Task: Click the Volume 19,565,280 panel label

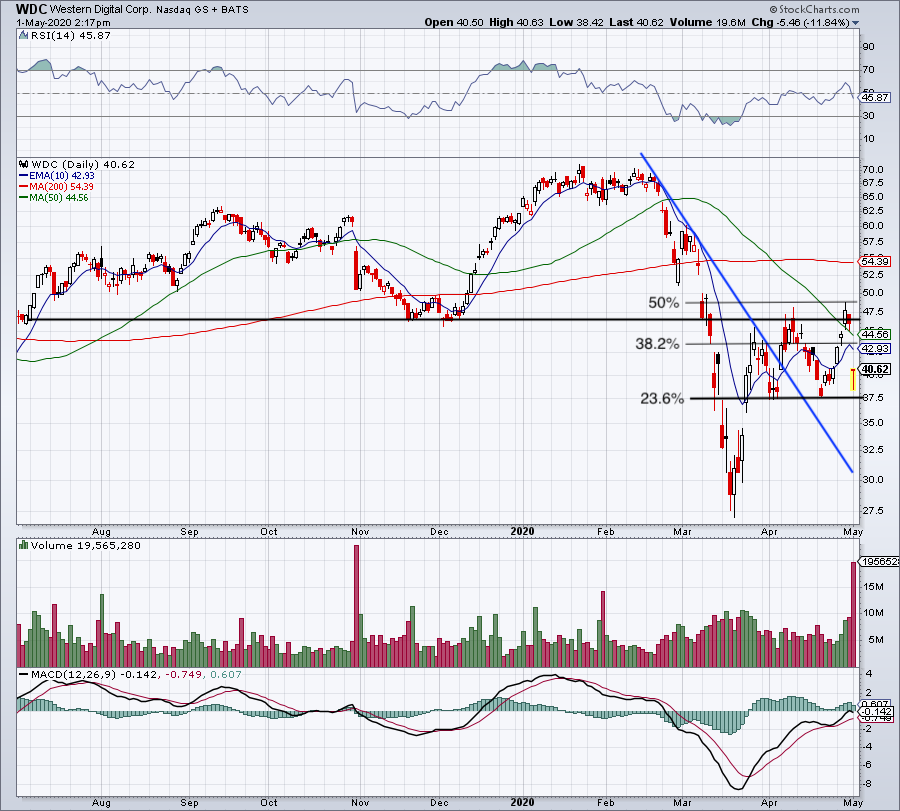Action: click(86, 545)
